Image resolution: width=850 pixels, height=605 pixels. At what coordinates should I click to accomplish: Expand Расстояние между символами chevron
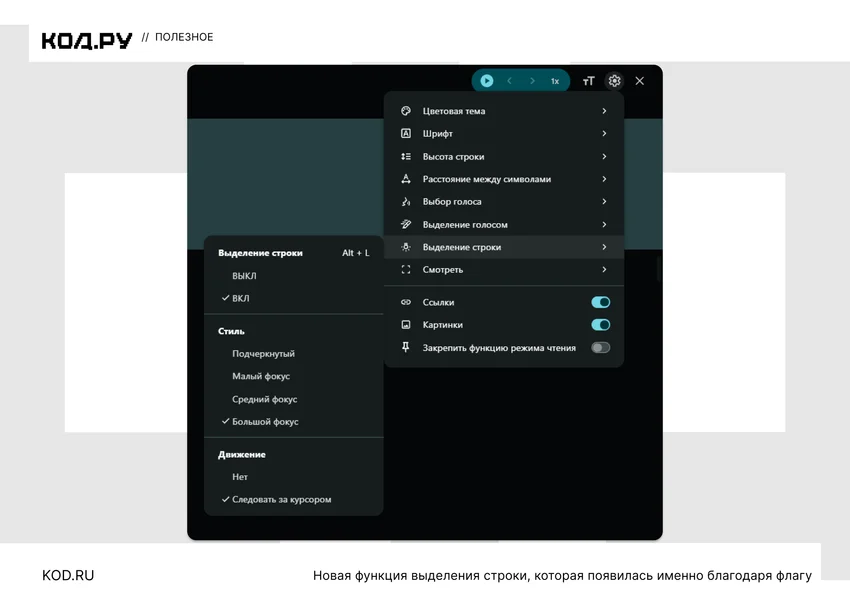604,179
